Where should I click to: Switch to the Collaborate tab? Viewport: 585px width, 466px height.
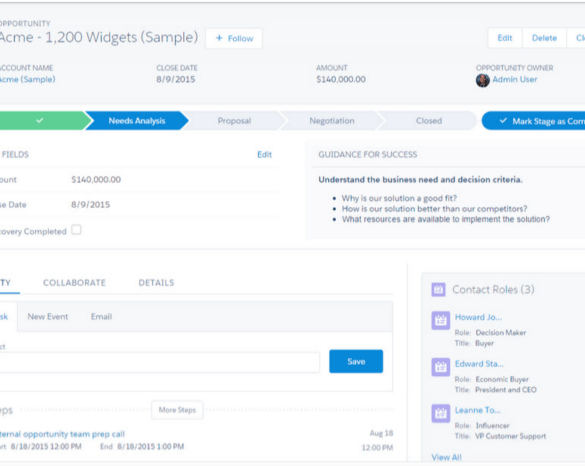pos(74,282)
